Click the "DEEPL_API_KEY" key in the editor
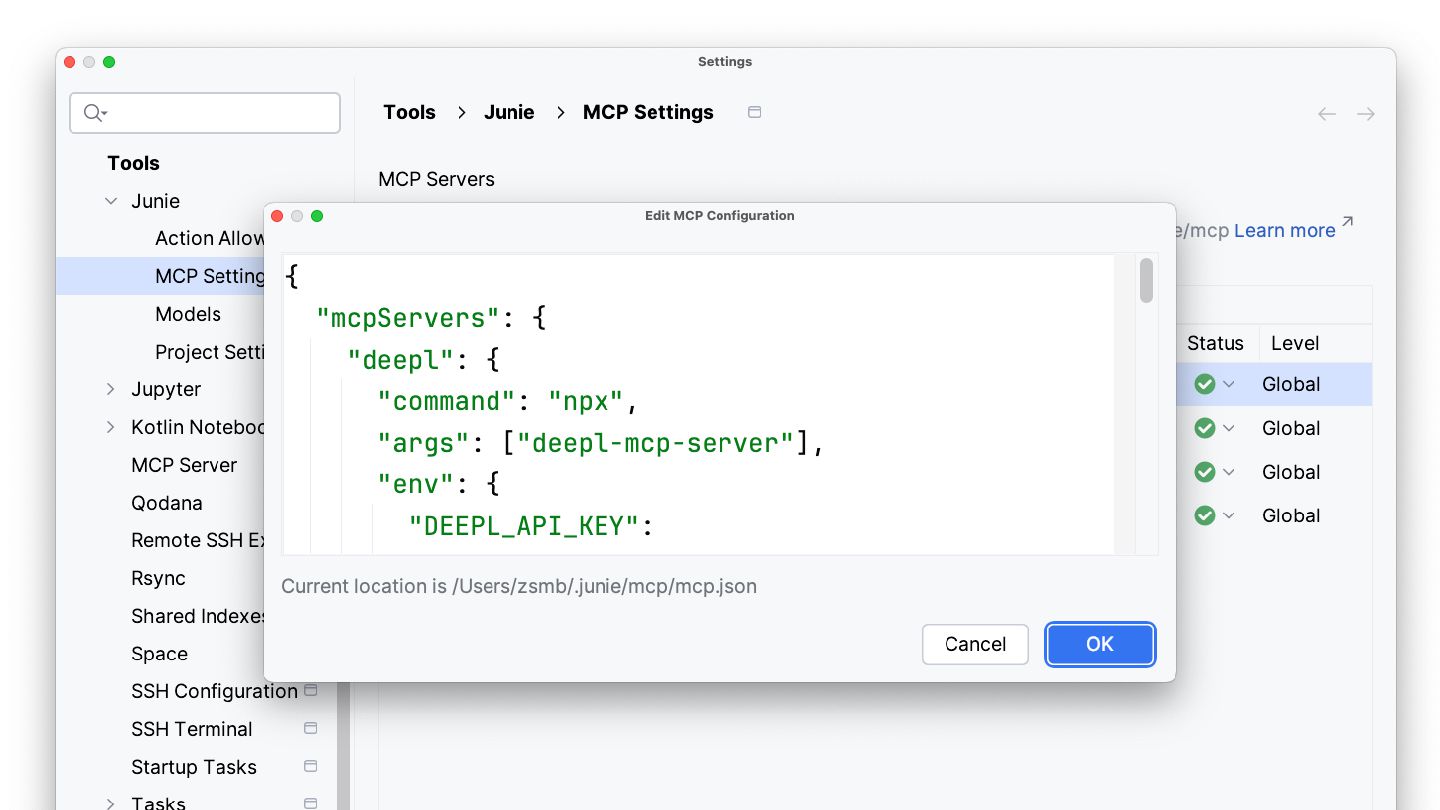Image resolution: width=1440 pixels, height=810 pixels. 523,525
